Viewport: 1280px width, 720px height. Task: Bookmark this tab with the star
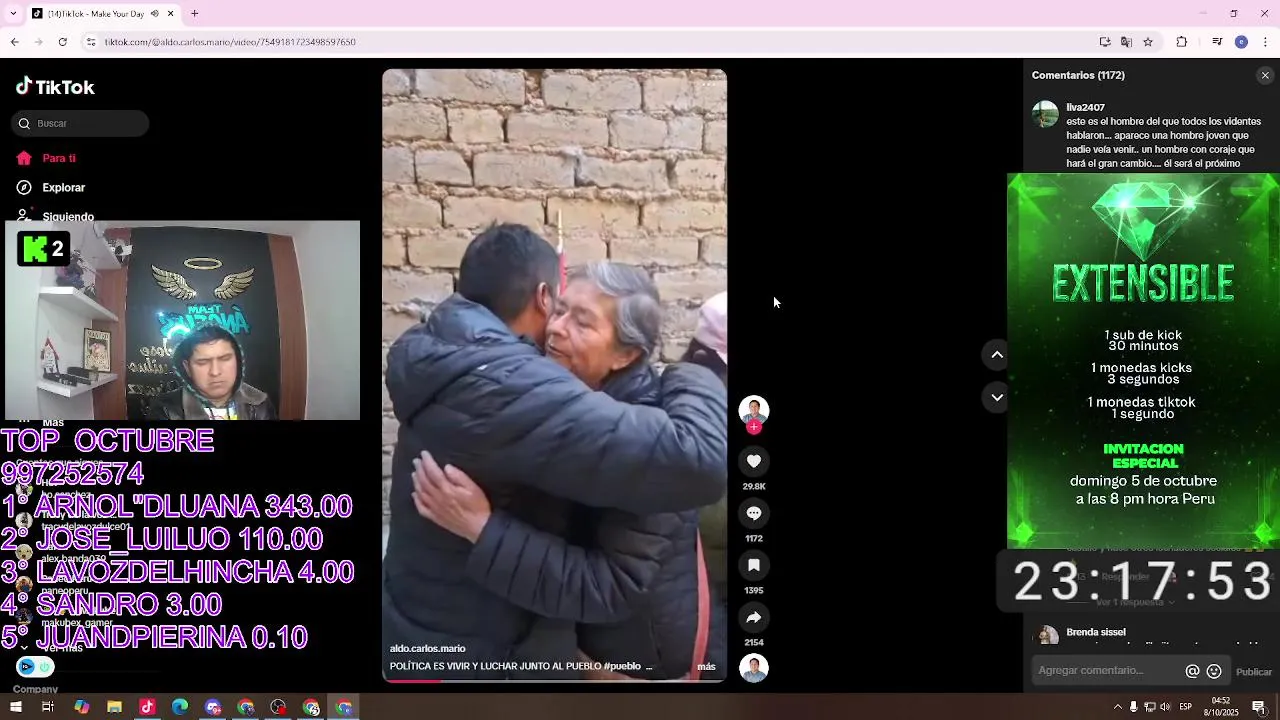(x=1148, y=42)
